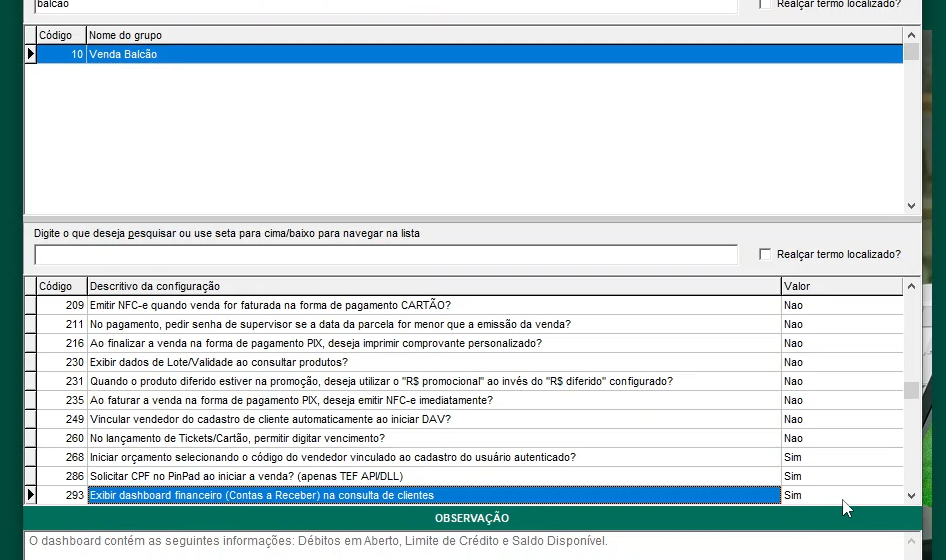Click the row indicator arrow beside code 293
The height and width of the screenshot is (560, 946).
click(30, 495)
